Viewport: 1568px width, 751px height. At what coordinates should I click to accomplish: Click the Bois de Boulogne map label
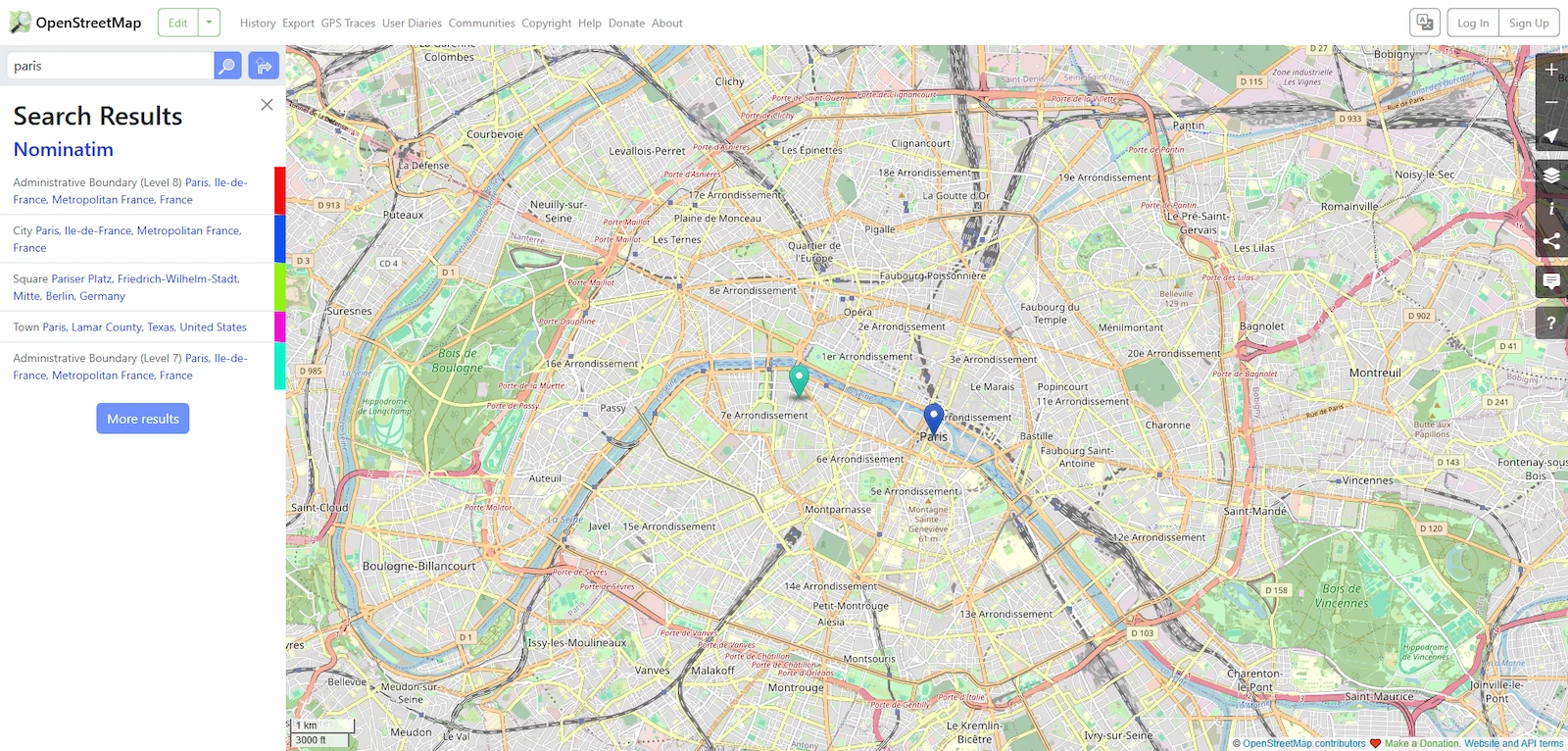pos(458,361)
